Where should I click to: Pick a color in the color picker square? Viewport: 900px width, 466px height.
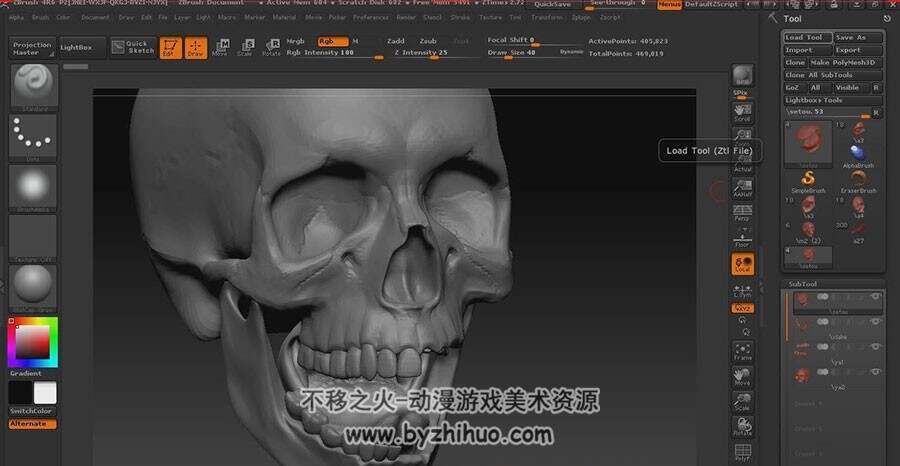[33, 342]
